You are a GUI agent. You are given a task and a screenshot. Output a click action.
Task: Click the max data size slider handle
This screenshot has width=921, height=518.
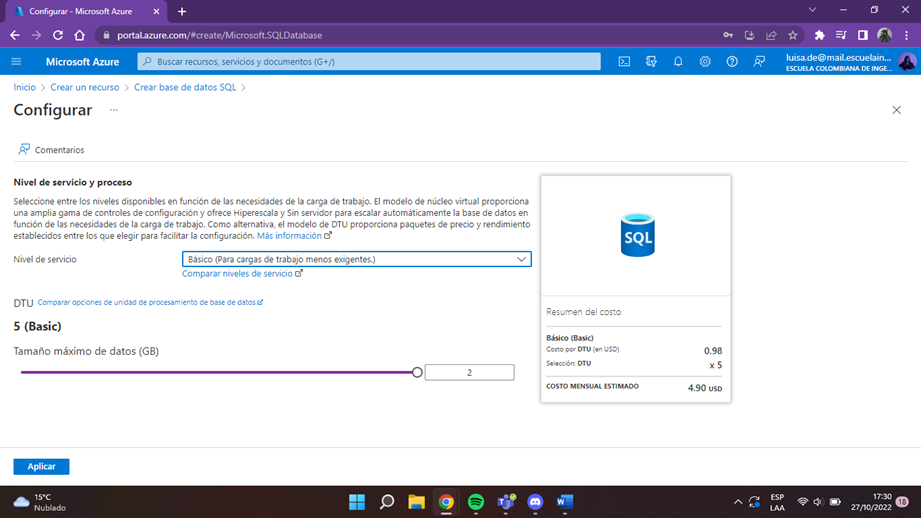417,372
